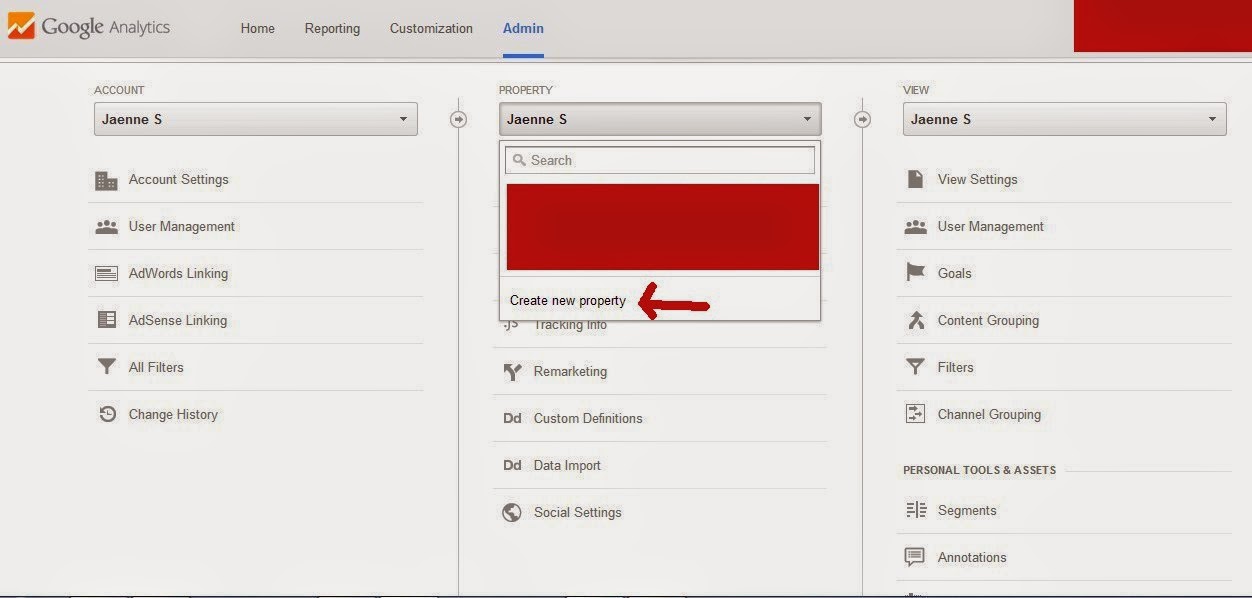Open the Account dropdown showing Jaenne S
Viewport: 1252px width, 598px height.
coord(256,119)
